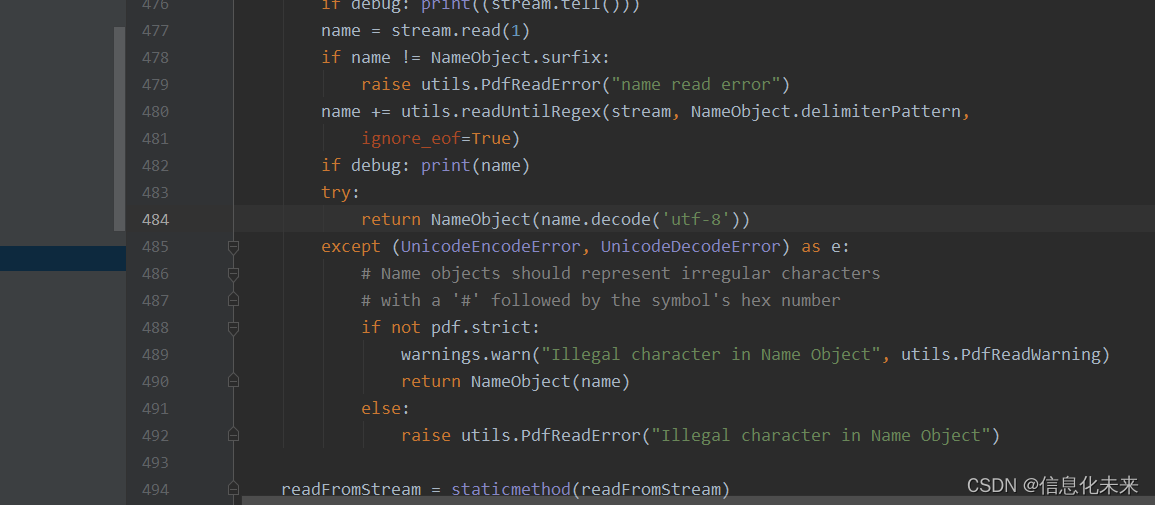Click the 'else:' keyword on line 491
The width and height of the screenshot is (1155, 505).
(385, 409)
